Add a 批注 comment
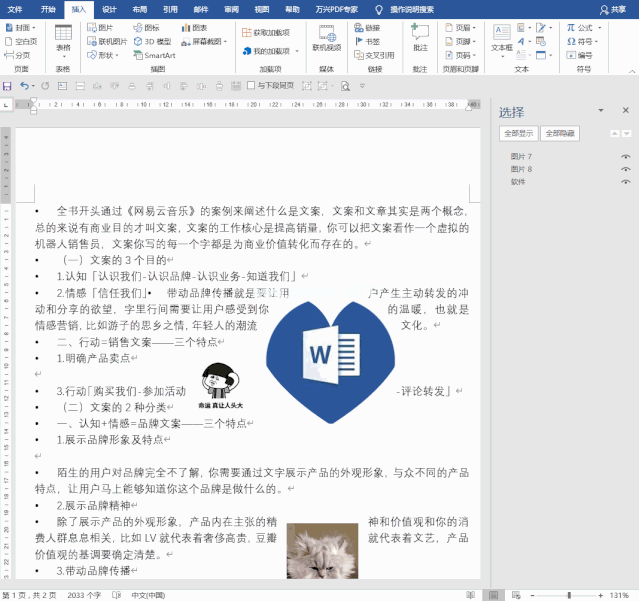 [420, 38]
